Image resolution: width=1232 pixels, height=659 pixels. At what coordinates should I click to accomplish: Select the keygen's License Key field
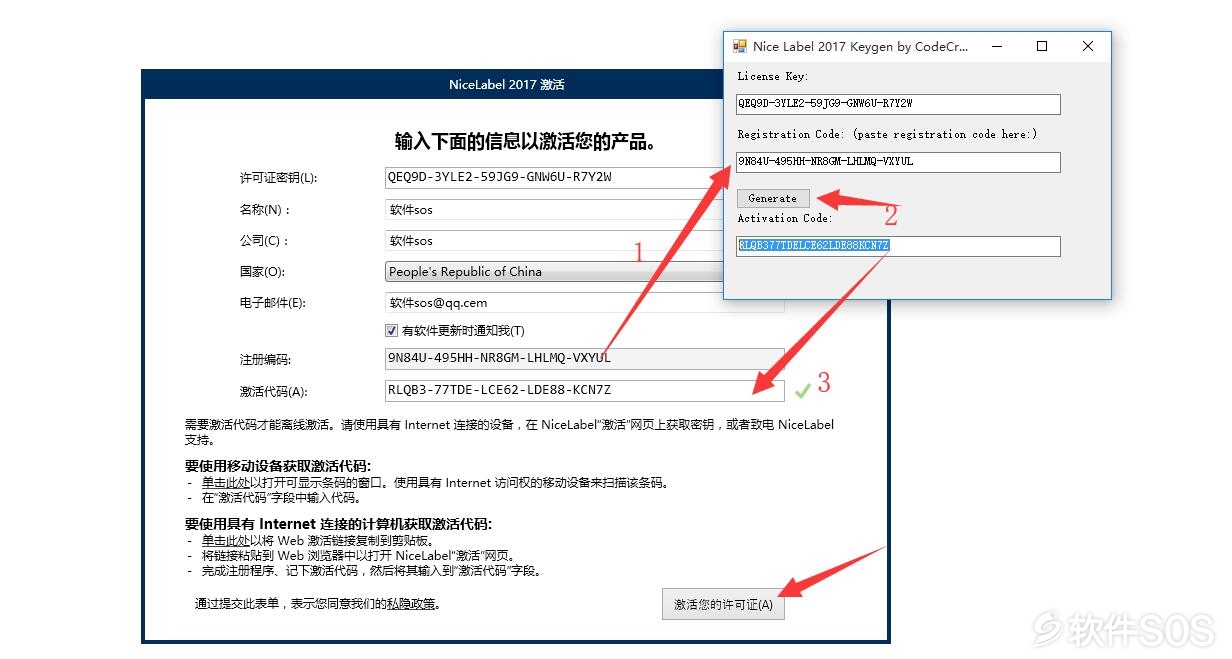click(898, 104)
